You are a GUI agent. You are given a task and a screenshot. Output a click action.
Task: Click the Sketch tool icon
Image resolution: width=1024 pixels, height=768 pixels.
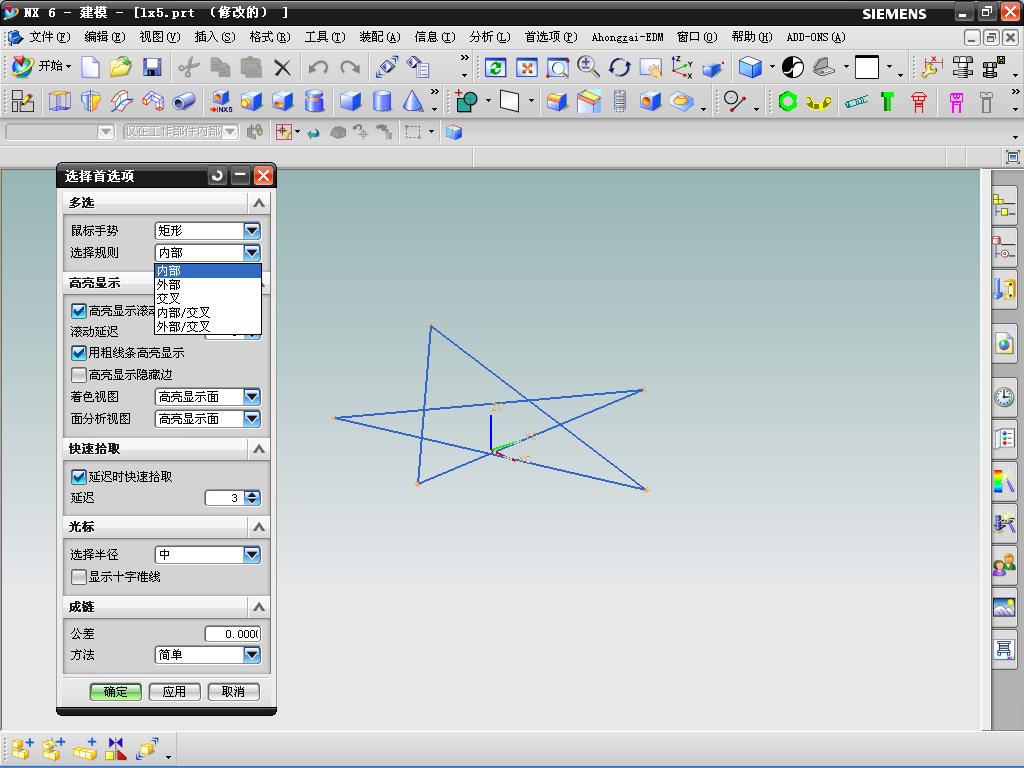tap(23, 101)
